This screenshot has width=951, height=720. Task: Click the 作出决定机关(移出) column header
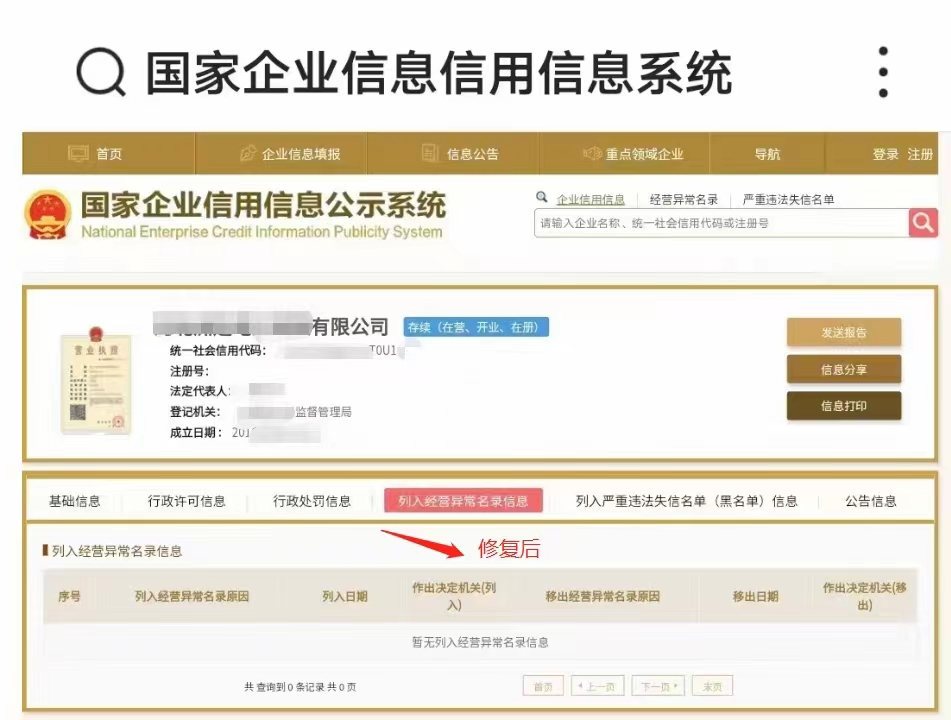pos(864,596)
